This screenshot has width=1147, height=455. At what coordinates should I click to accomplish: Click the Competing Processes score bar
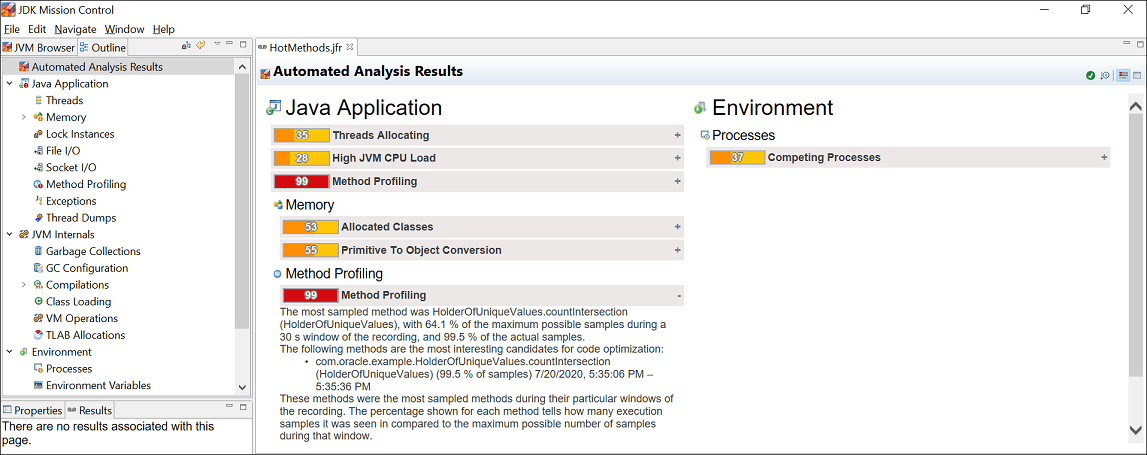[737, 157]
